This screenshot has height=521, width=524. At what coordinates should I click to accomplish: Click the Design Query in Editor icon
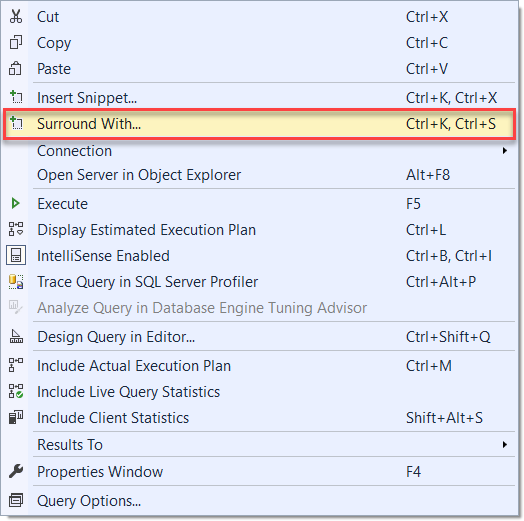pos(16,336)
